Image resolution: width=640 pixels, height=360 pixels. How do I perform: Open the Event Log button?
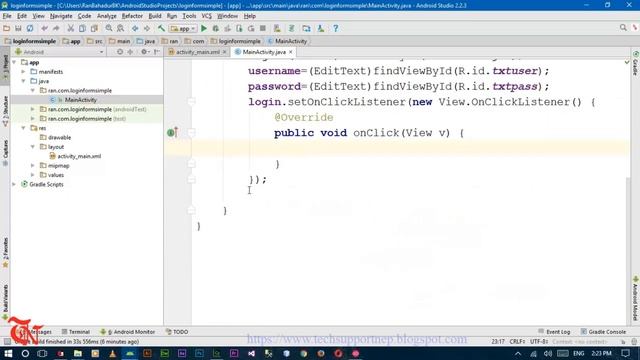click(554, 332)
